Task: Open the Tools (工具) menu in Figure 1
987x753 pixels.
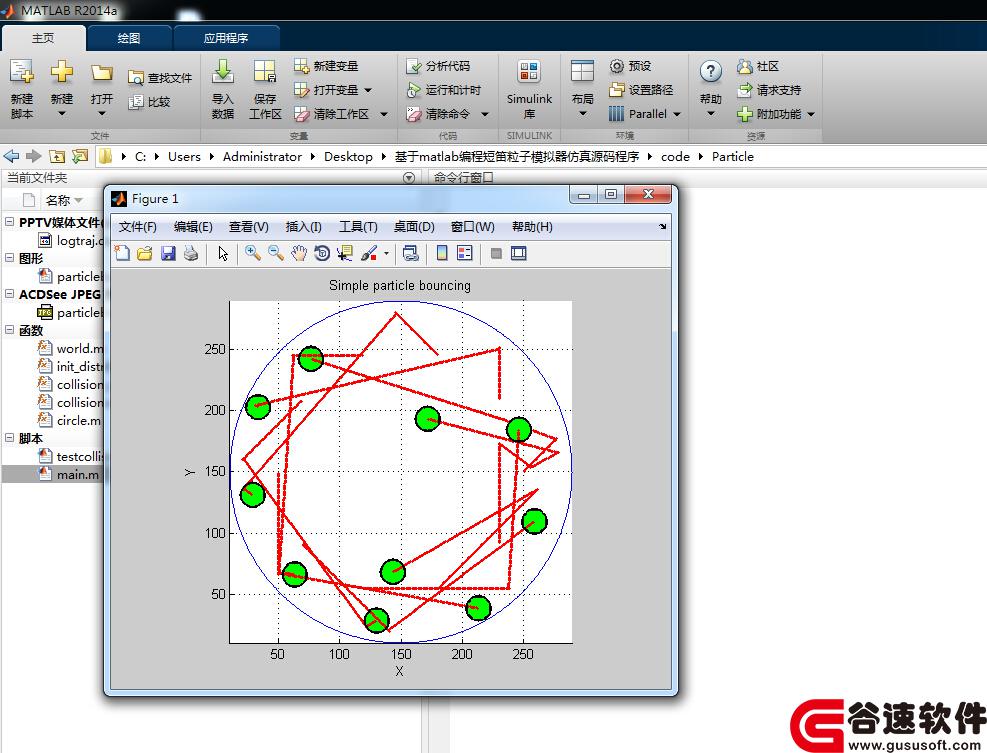Action: point(358,227)
